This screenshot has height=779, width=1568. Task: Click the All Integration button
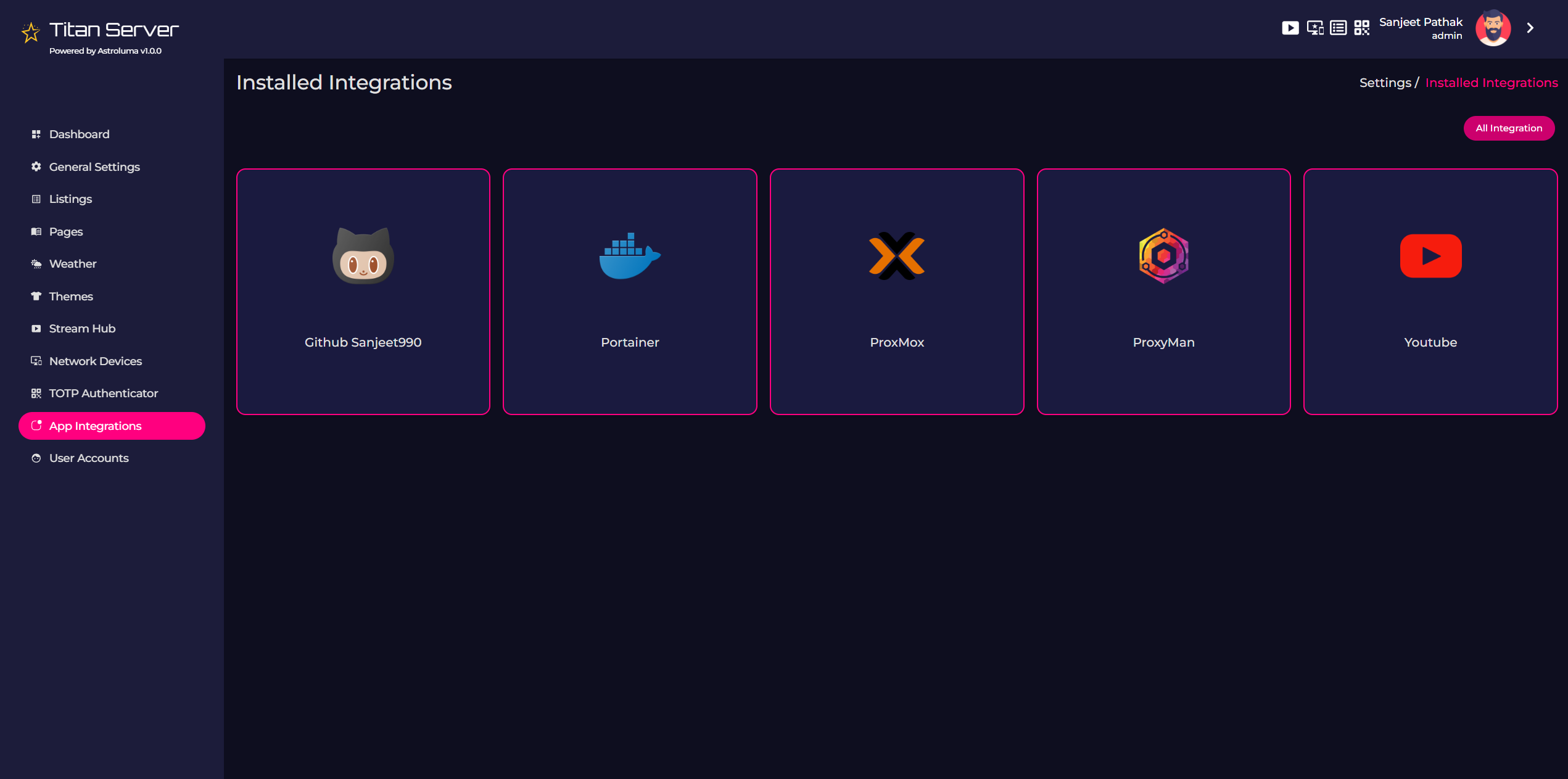click(1509, 128)
